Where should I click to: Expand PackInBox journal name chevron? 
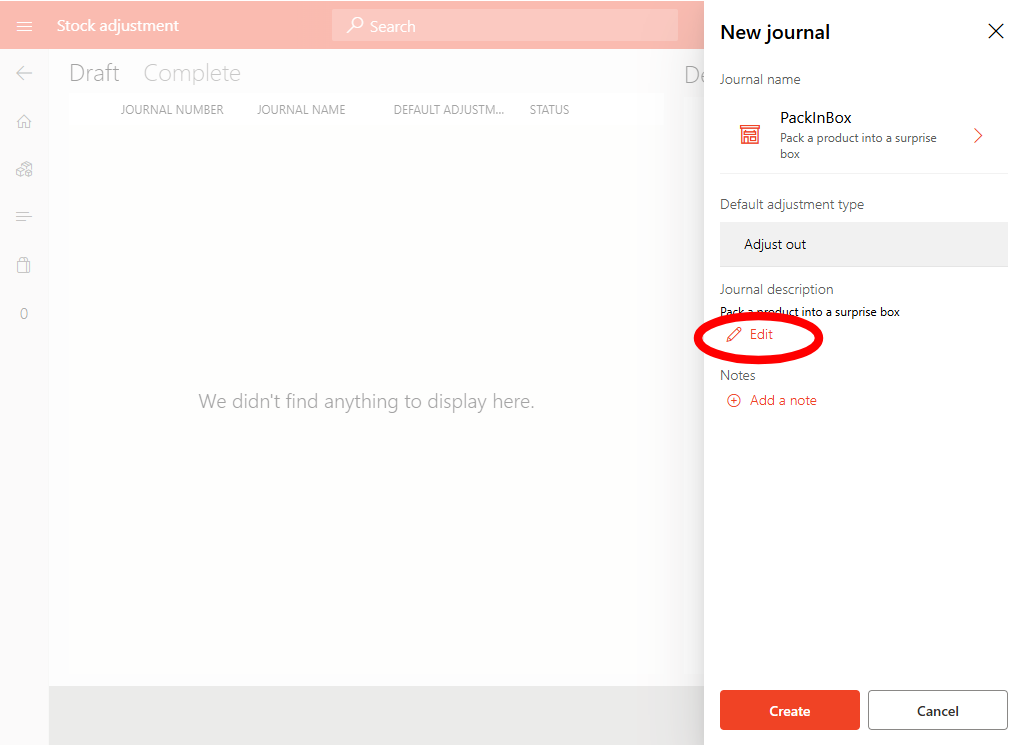[977, 136]
